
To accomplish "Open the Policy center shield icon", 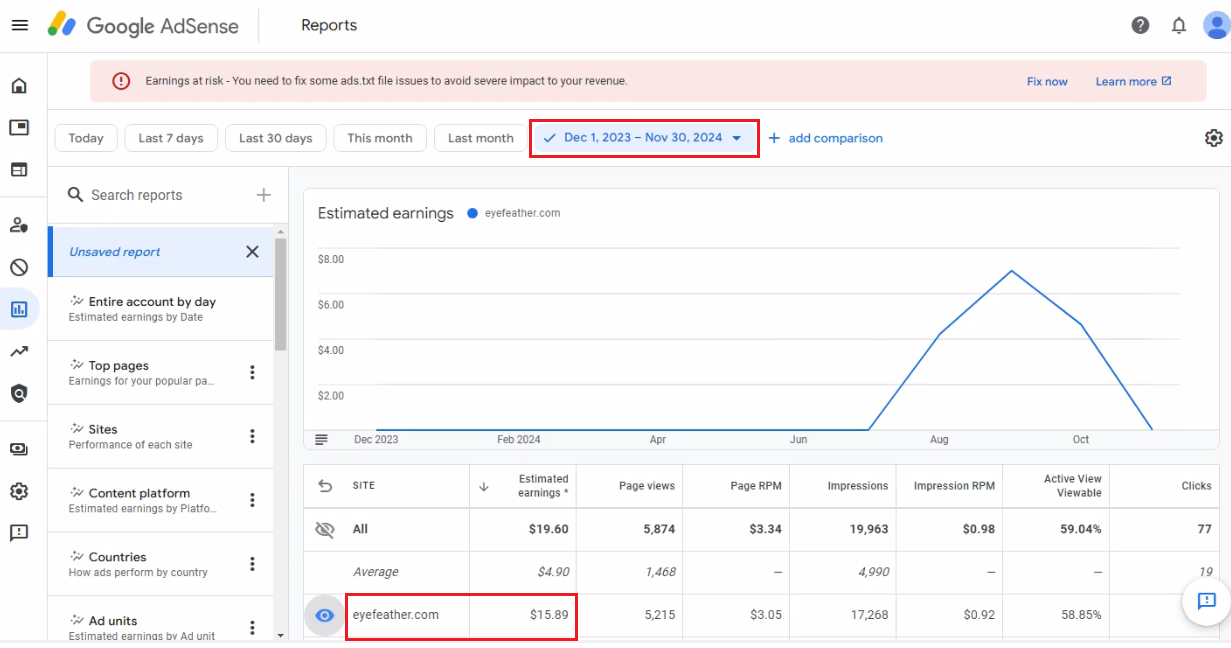I will click(19, 393).
